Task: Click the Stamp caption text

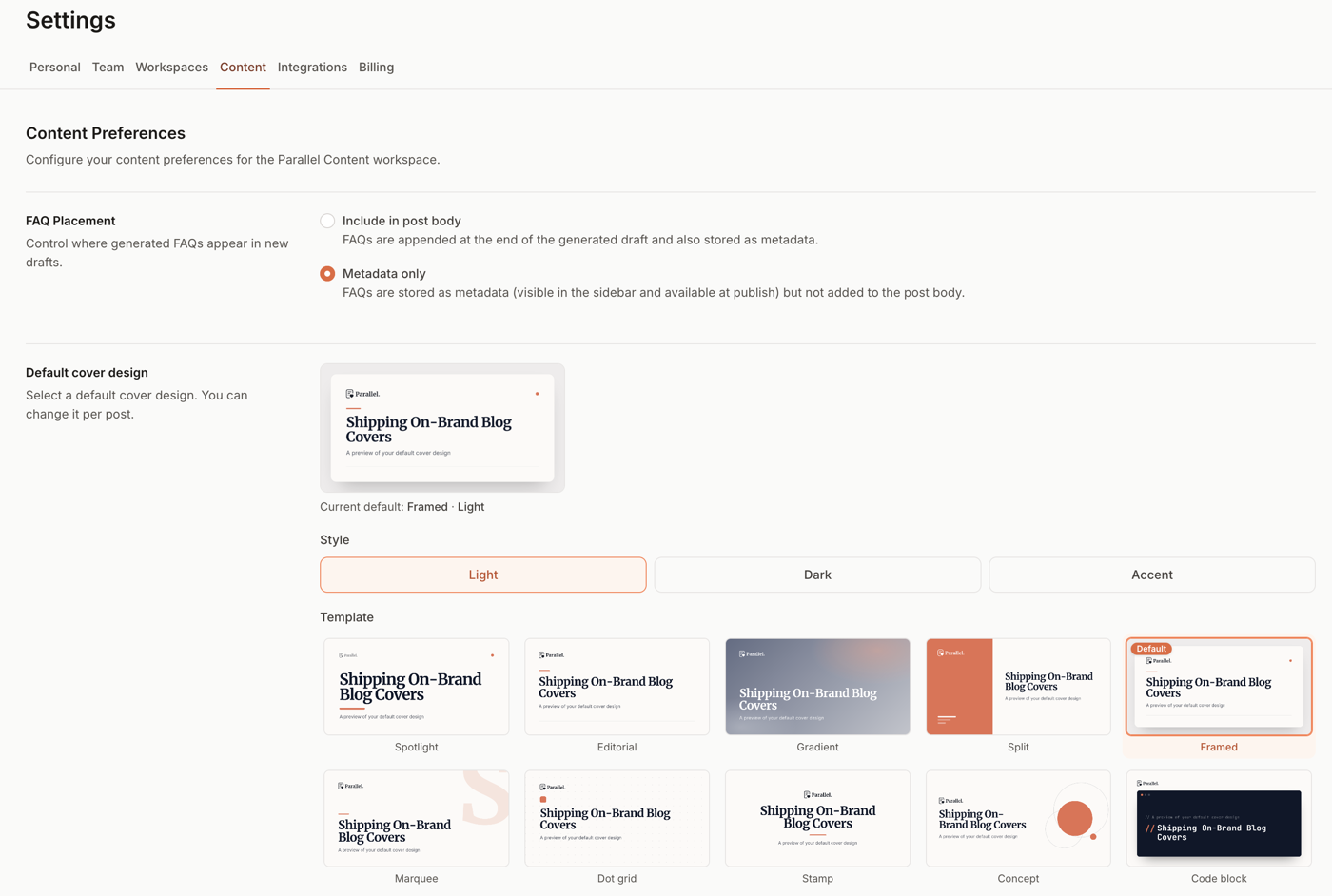Action: tap(817, 879)
